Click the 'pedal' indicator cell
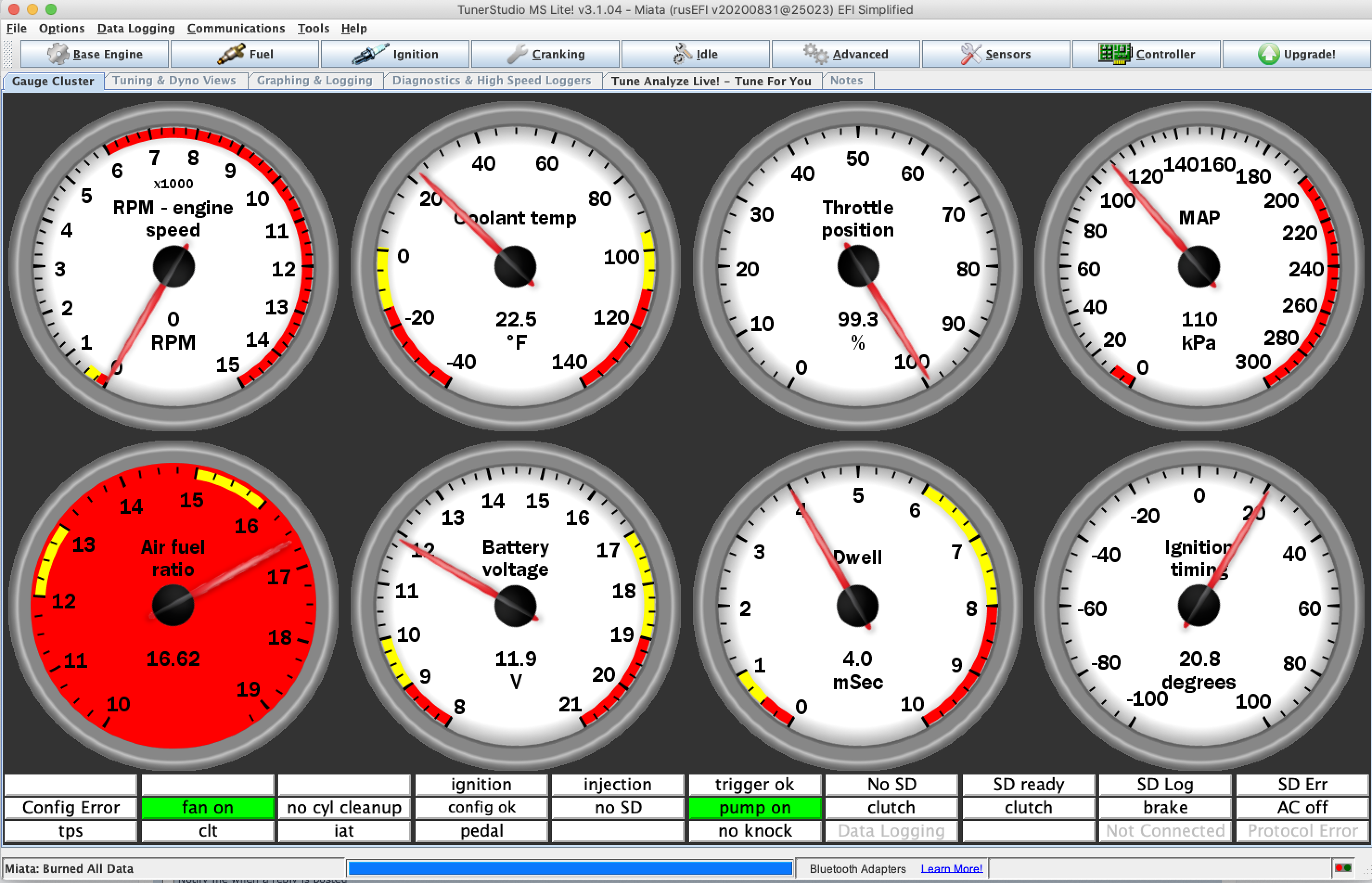The width and height of the screenshot is (1372, 883). [x=481, y=831]
